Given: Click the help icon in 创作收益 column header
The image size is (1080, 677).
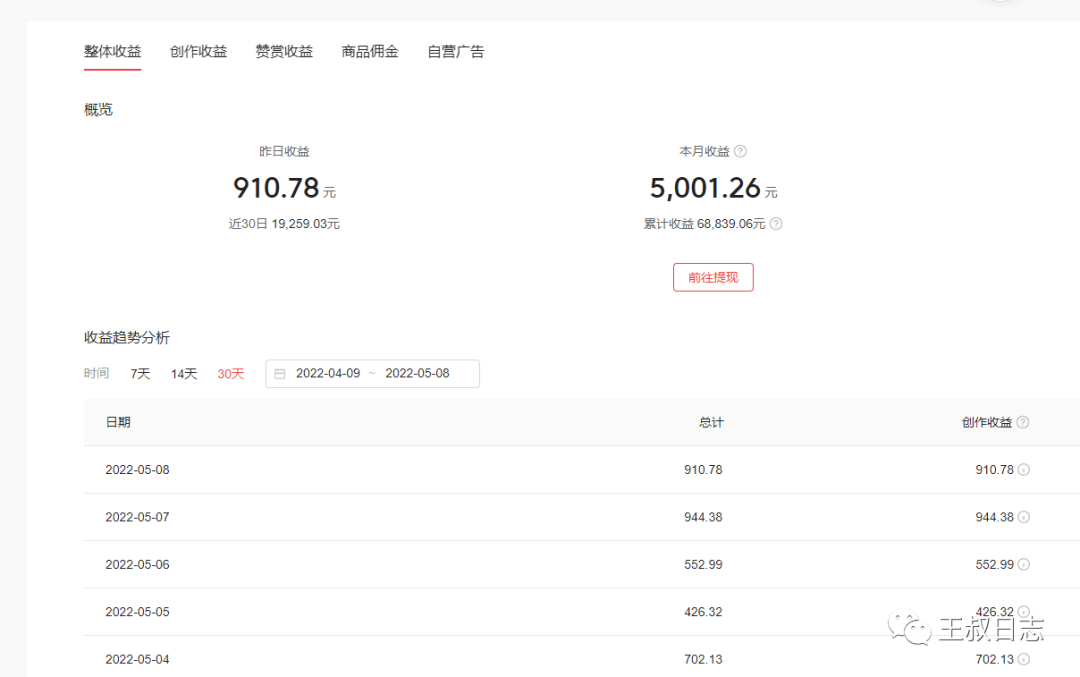Looking at the screenshot, I should tap(1023, 422).
